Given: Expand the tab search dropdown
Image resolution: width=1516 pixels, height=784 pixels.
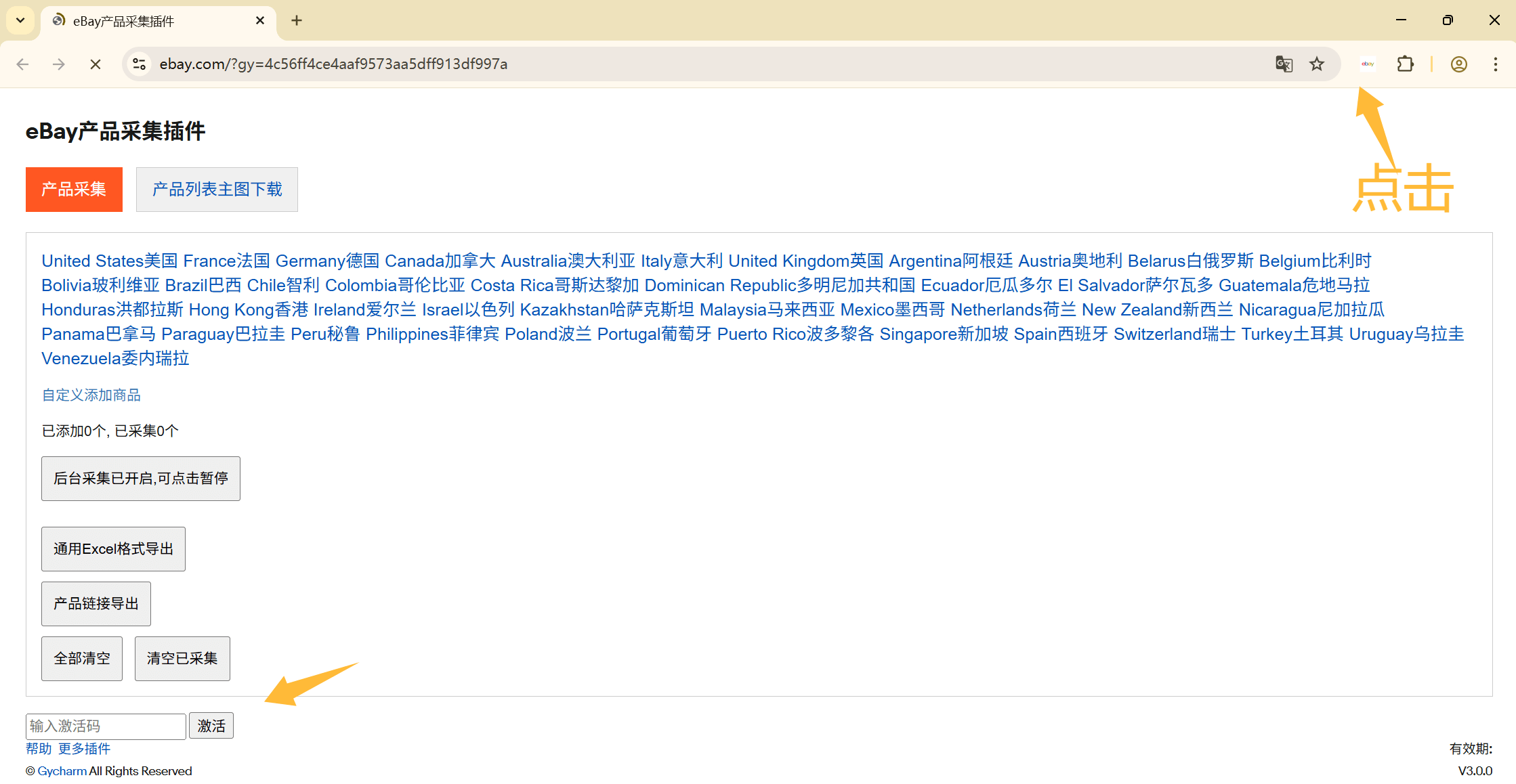Looking at the screenshot, I should click(x=20, y=20).
